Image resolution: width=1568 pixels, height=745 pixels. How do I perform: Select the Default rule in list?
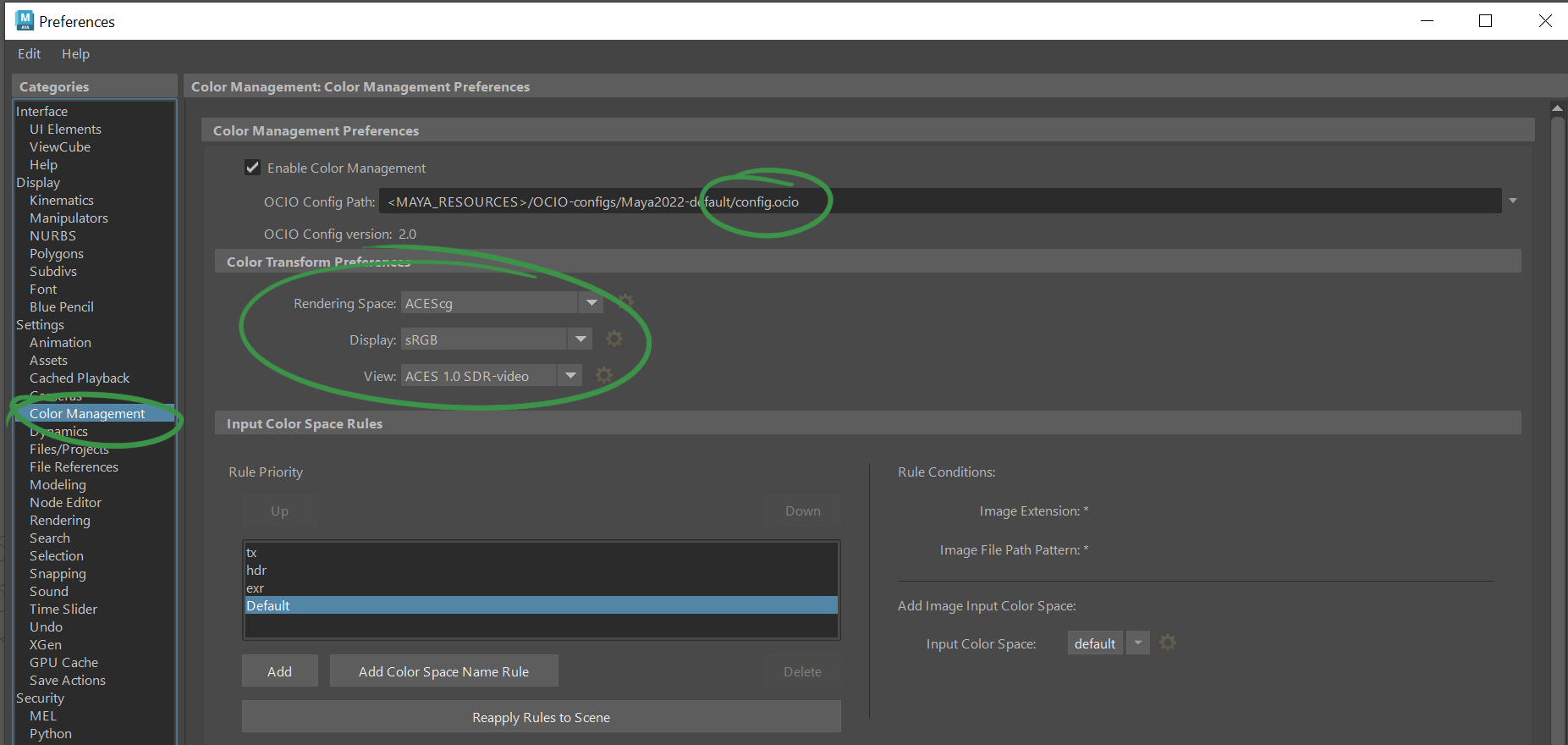coord(541,605)
